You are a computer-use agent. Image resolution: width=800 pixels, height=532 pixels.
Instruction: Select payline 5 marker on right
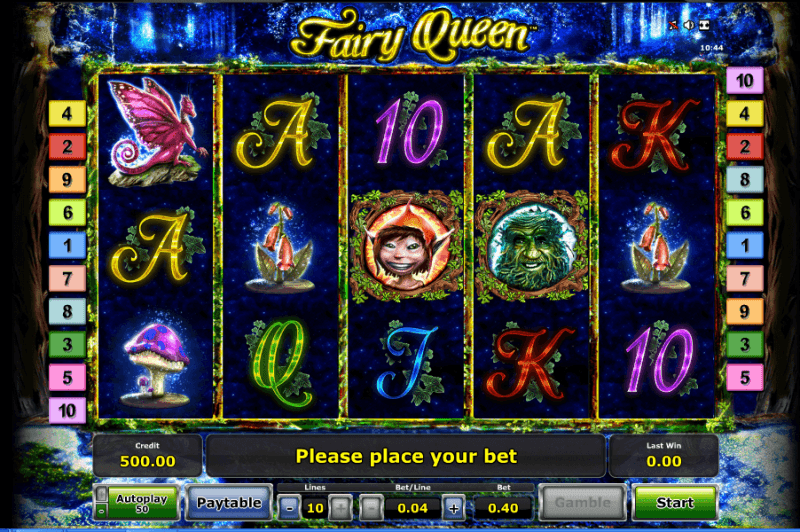(x=744, y=378)
